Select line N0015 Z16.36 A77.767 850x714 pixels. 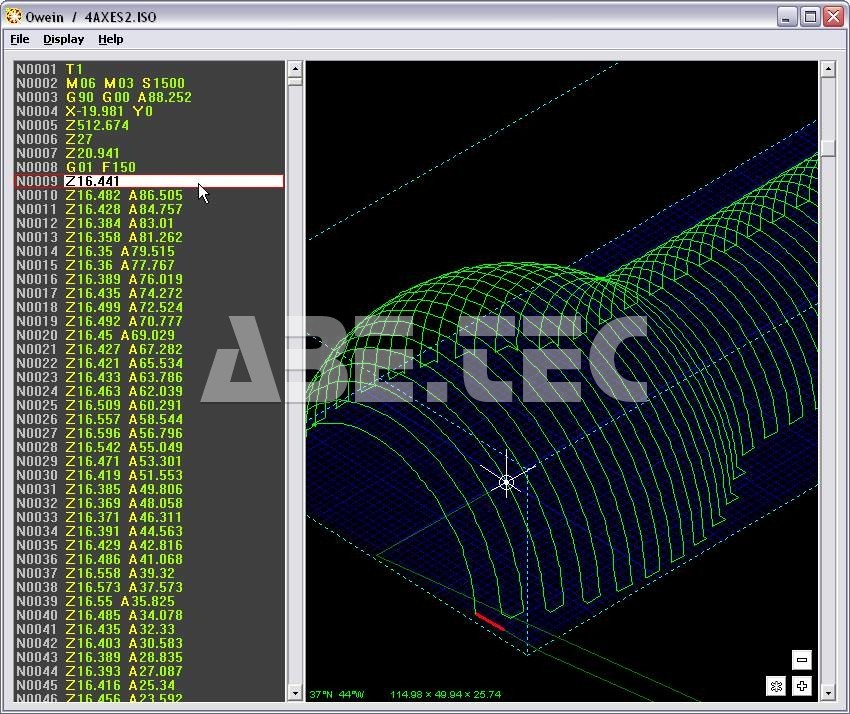click(x=149, y=265)
